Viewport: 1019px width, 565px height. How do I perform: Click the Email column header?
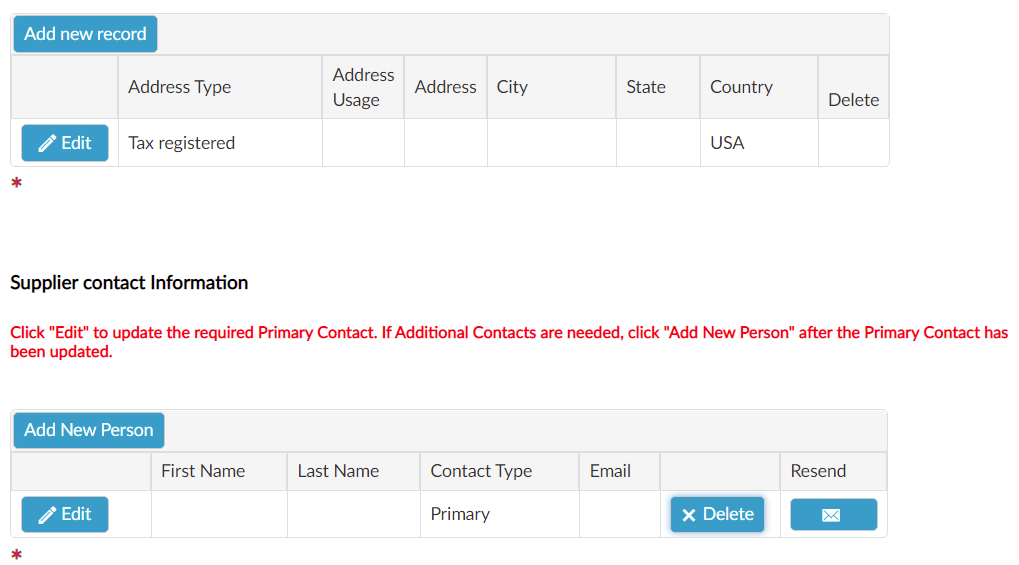(x=610, y=471)
